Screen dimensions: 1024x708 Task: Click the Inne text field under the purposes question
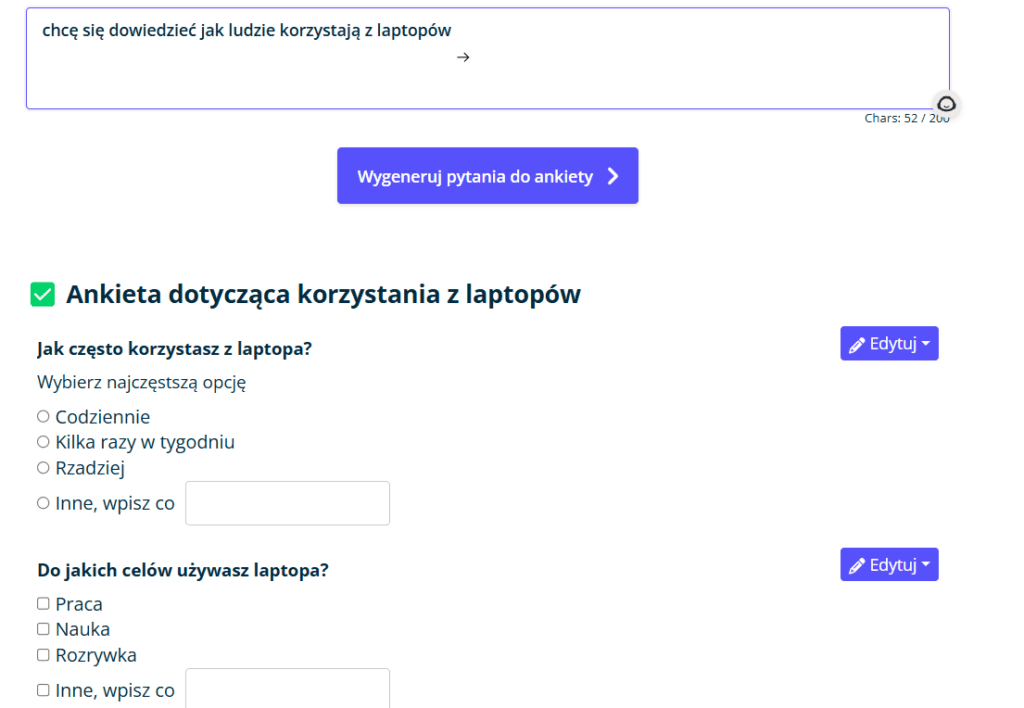pos(288,689)
